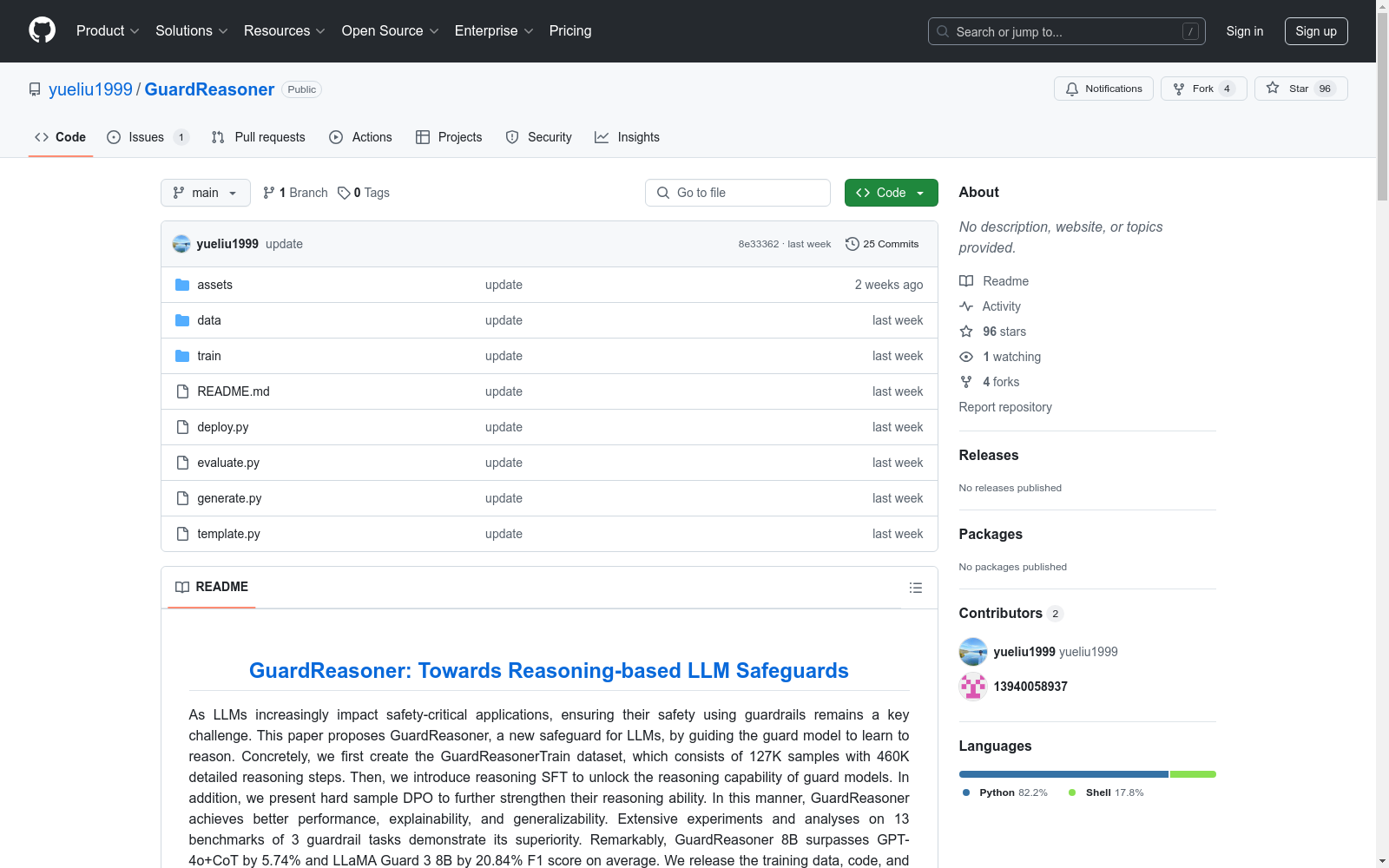
Task: Open the 25 Commits history link
Action: pyautogui.click(x=882, y=244)
